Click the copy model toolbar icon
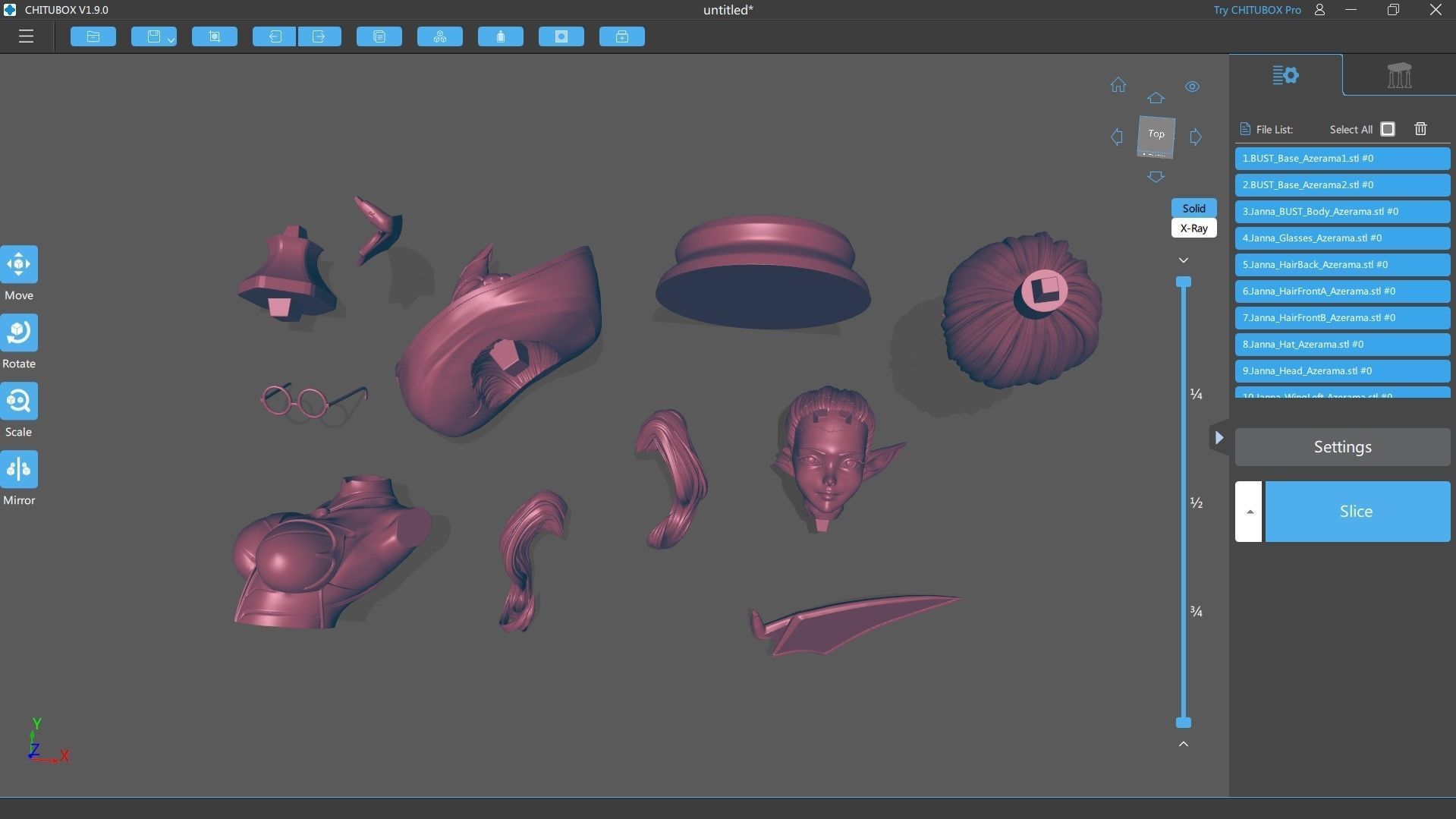 click(x=379, y=36)
